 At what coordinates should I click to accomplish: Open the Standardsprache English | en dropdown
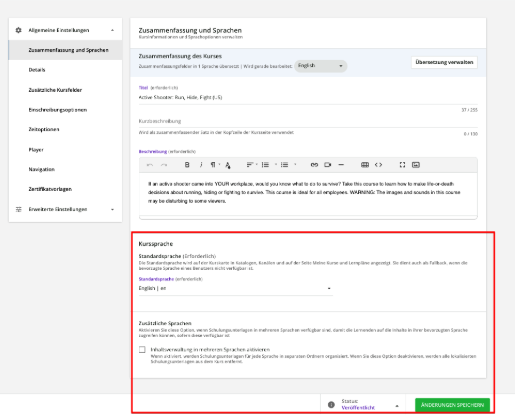tap(235, 288)
